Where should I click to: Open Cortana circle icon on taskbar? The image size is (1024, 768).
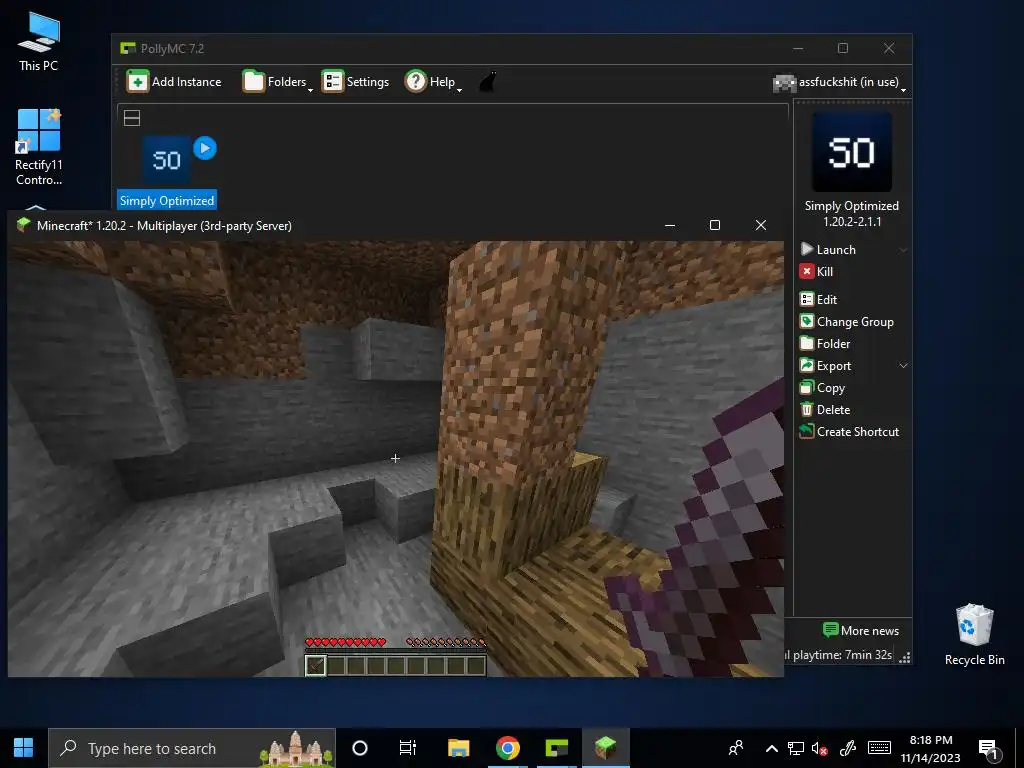tap(360, 748)
